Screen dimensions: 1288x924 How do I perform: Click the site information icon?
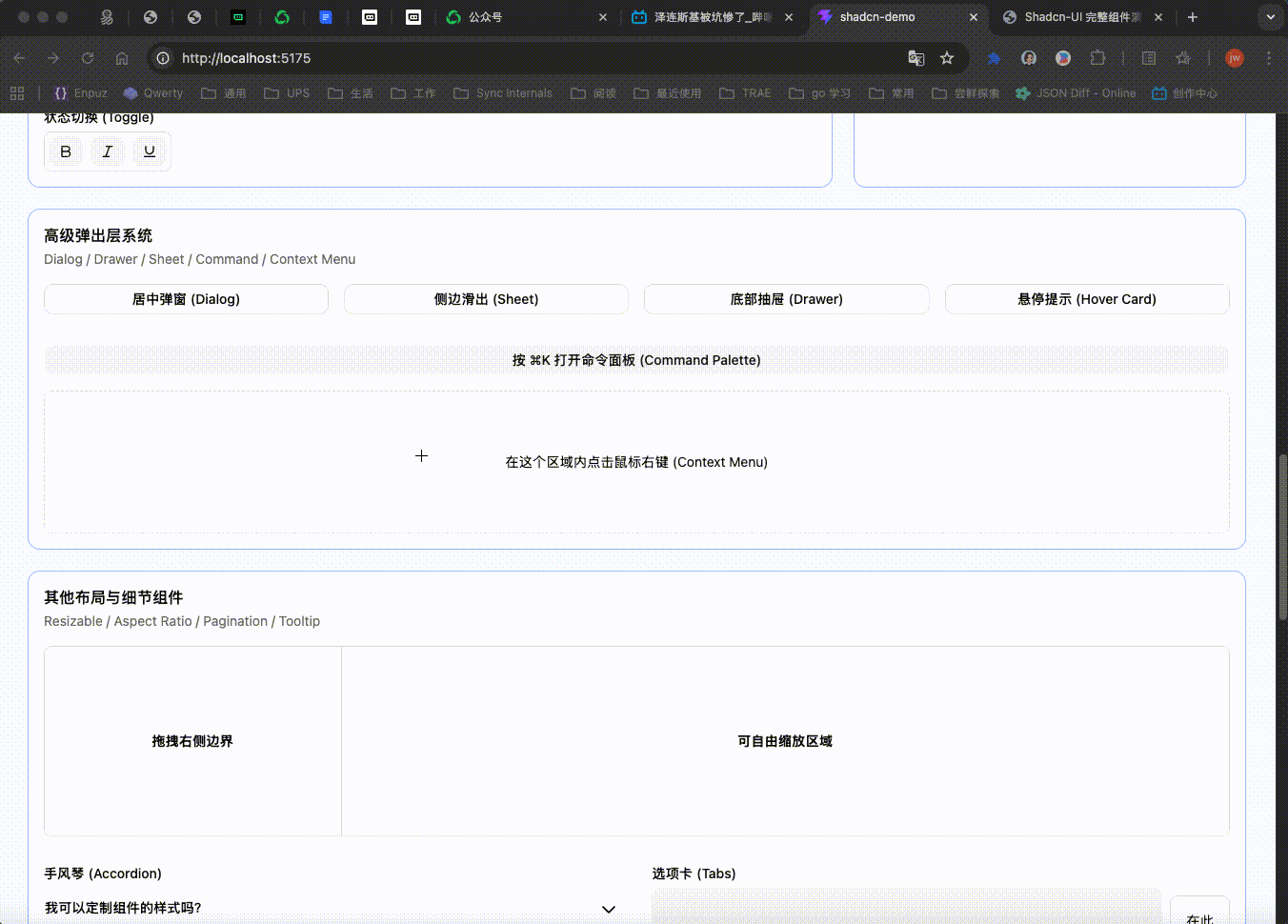pos(163,58)
